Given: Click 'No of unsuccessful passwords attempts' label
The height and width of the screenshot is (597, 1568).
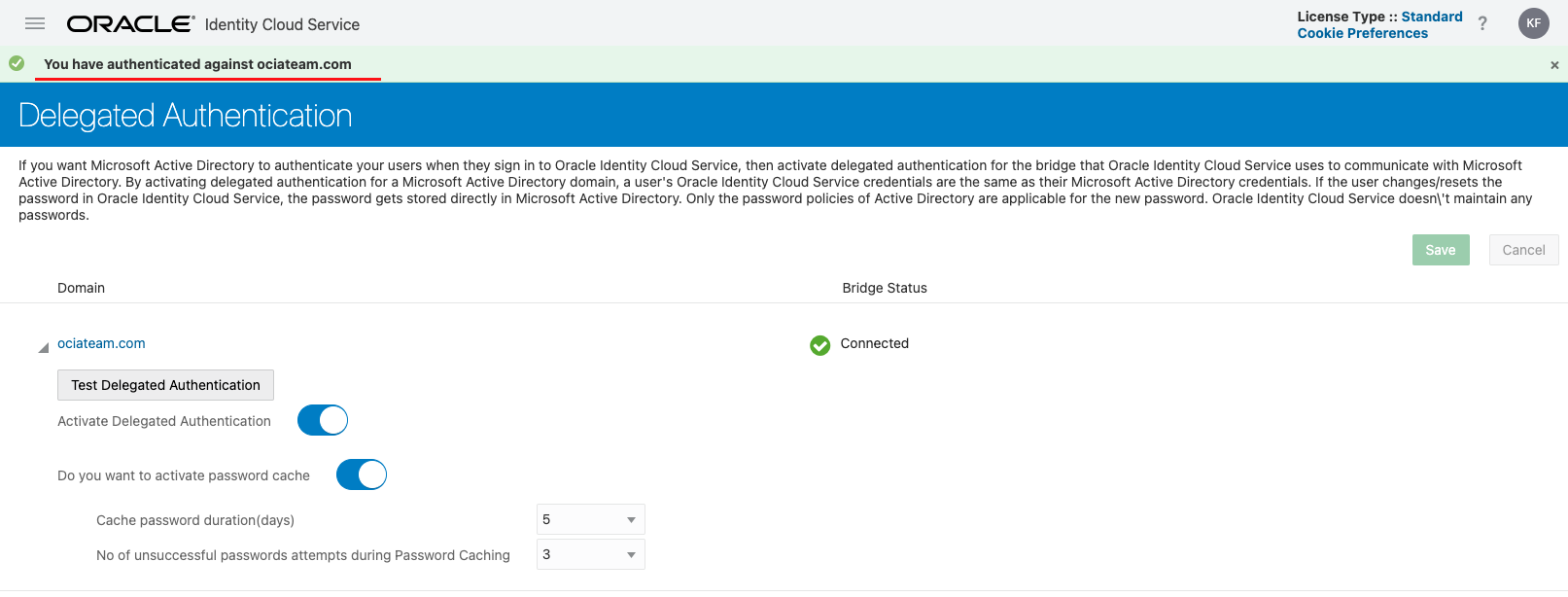Looking at the screenshot, I should 303,555.
